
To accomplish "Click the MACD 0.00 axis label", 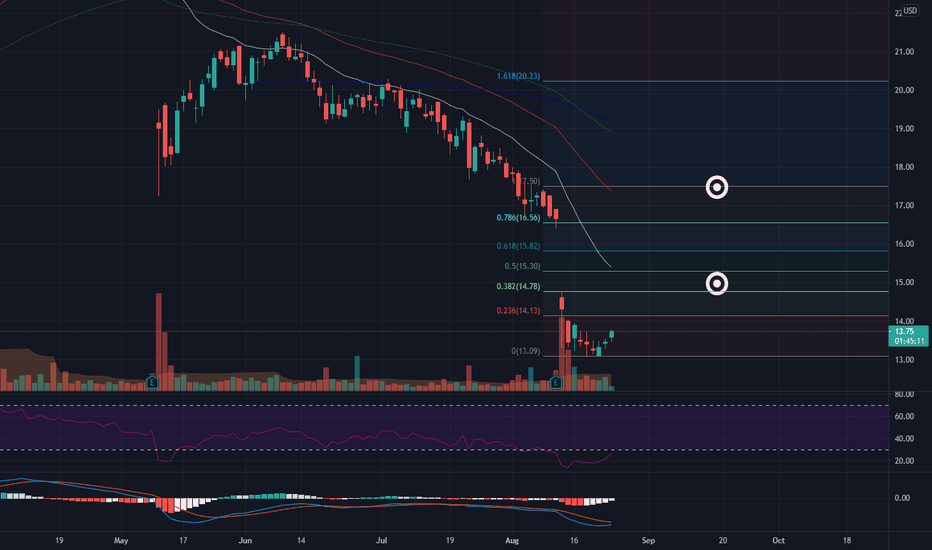I will [902, 498].
